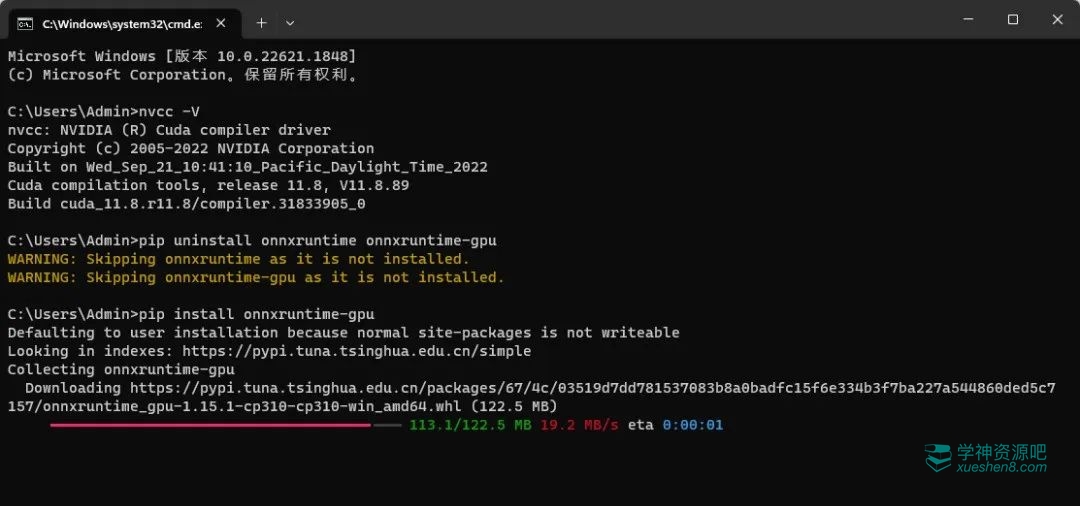Viewport: 1080px width, 506px height.
Task: Click the pink download progress bar
Action: coord(210,425)
